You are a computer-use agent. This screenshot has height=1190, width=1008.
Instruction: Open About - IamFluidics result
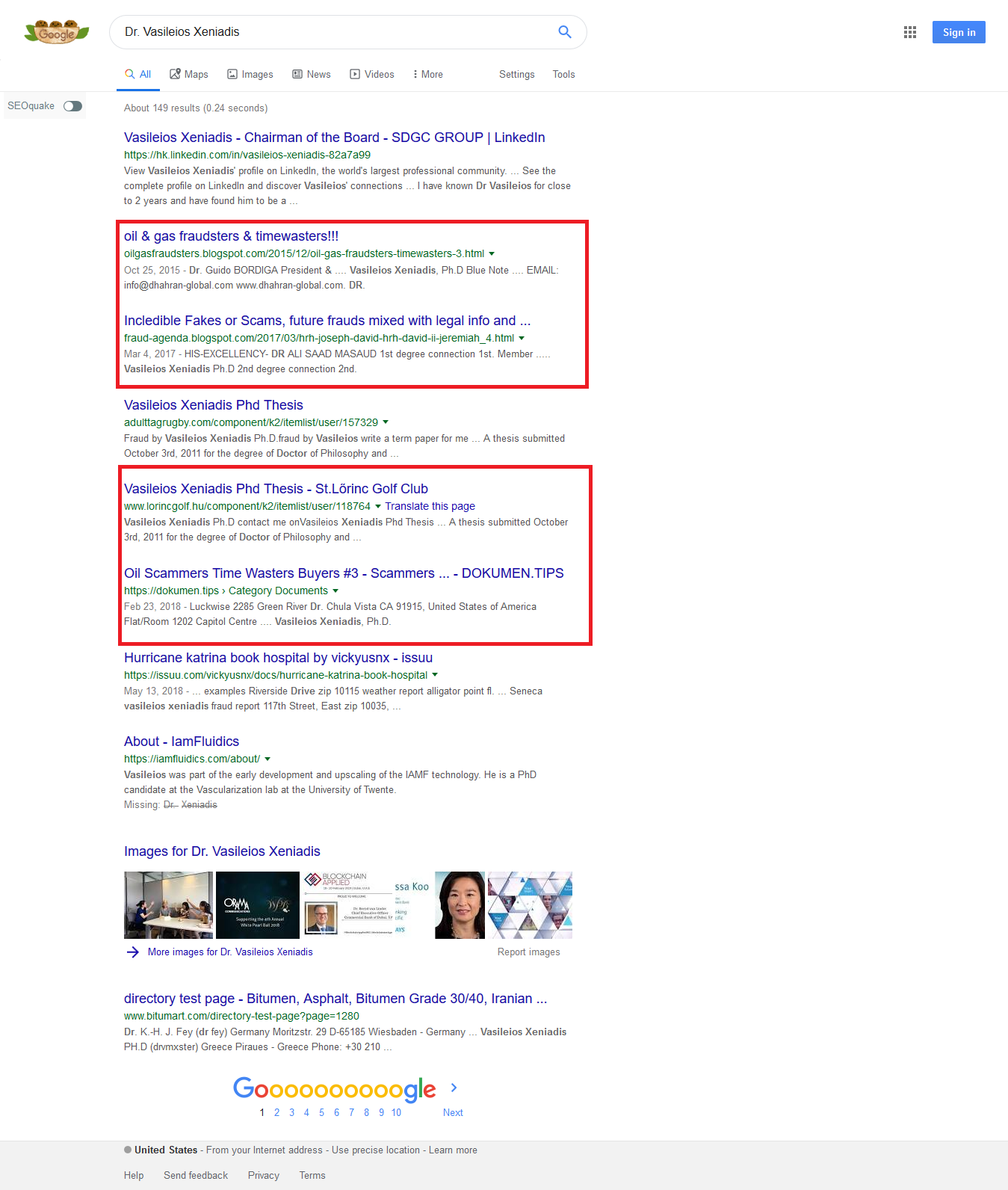[182, 742]
